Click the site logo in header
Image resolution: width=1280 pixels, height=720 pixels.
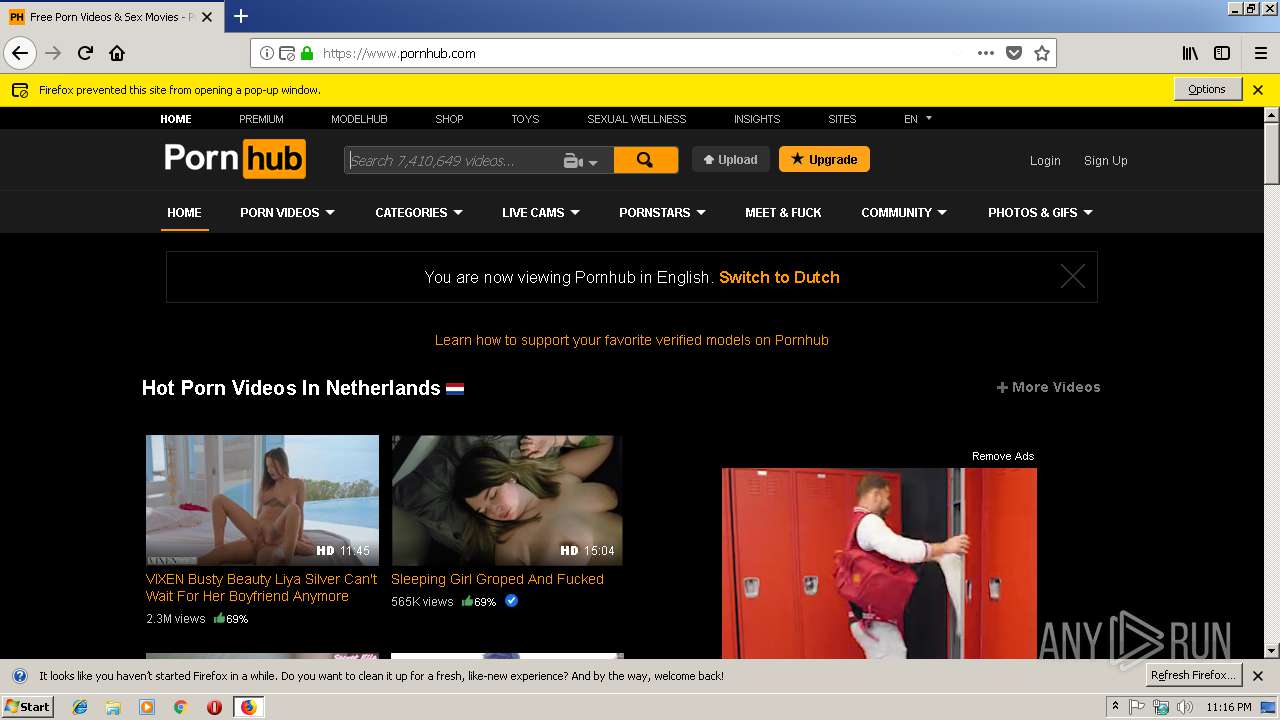235,159
